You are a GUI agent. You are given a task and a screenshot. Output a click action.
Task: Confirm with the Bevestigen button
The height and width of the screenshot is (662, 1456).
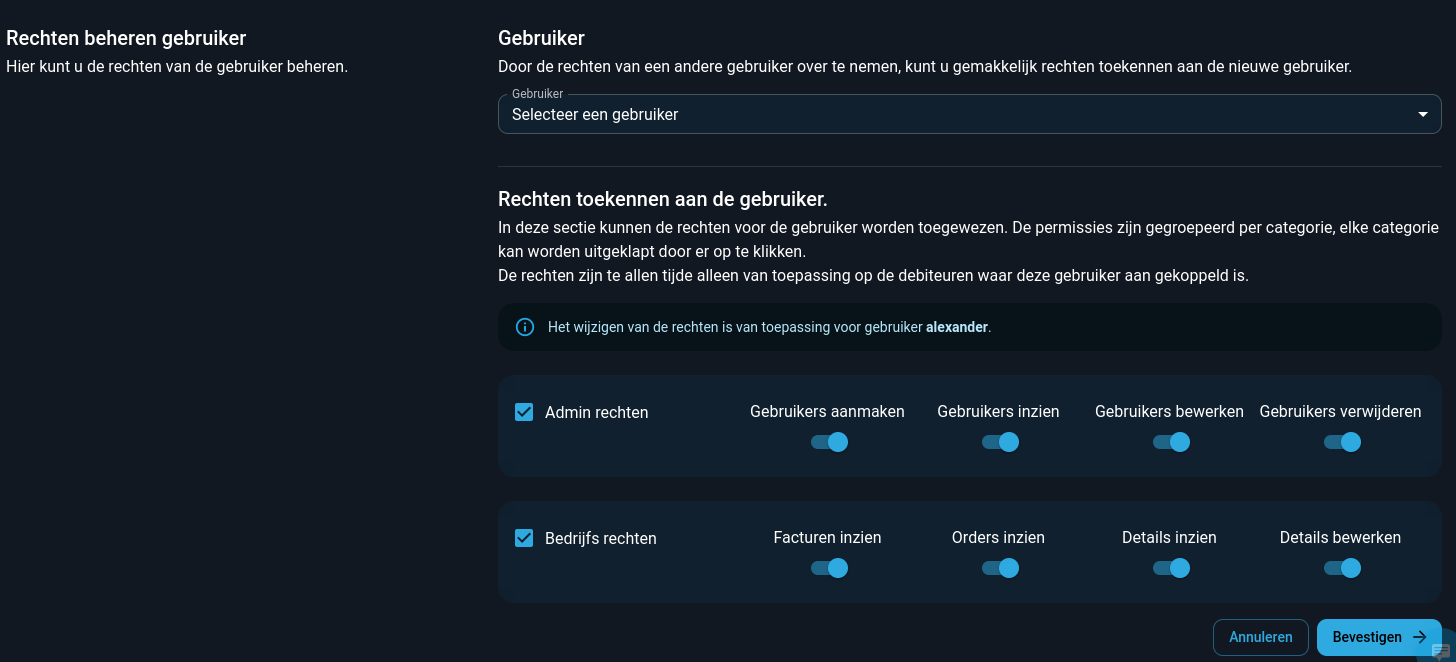[1379, 637]
